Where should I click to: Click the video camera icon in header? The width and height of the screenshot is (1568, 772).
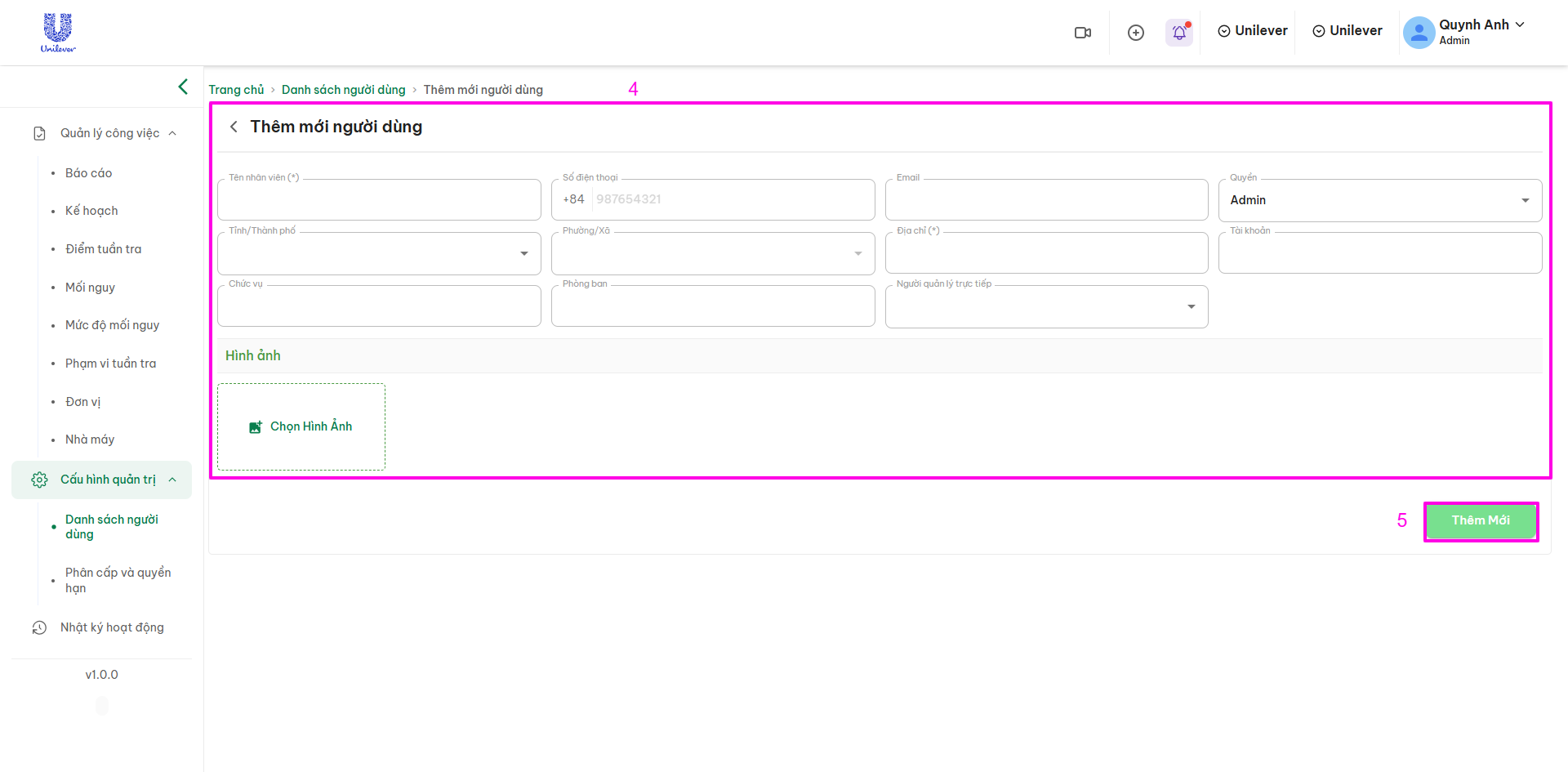click(x=1082, y=33)
